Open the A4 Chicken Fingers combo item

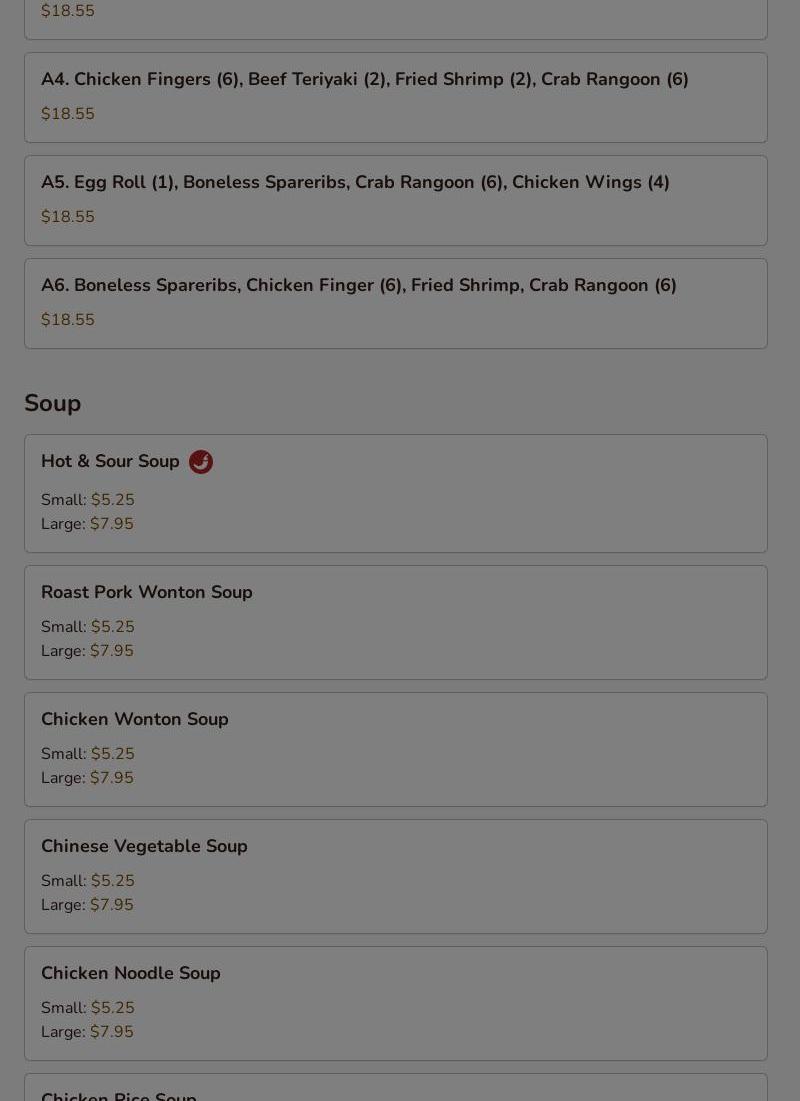[395, 98]
